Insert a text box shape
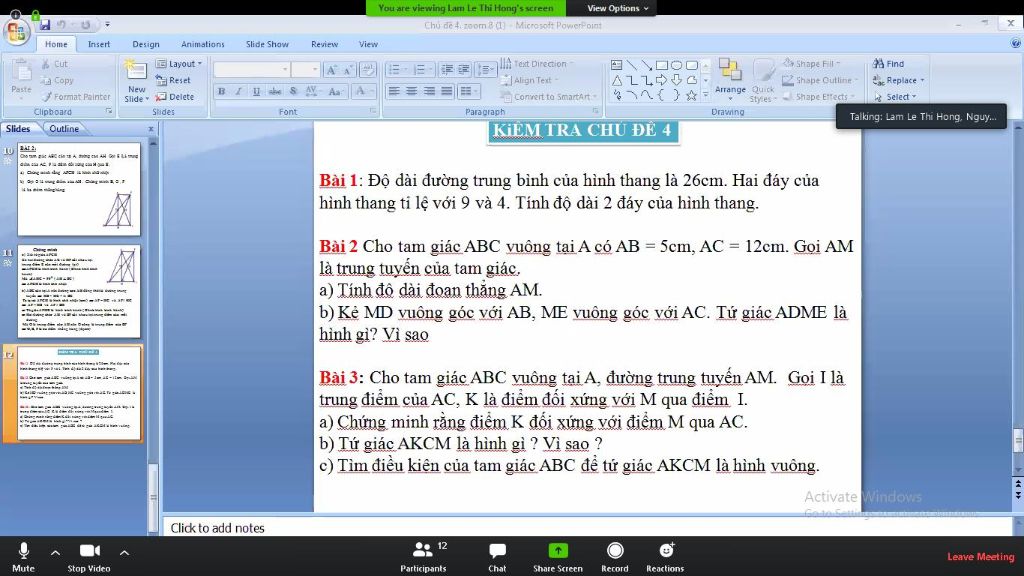Viewport: 1024px width, 576px height. click(x=616, y=65)
